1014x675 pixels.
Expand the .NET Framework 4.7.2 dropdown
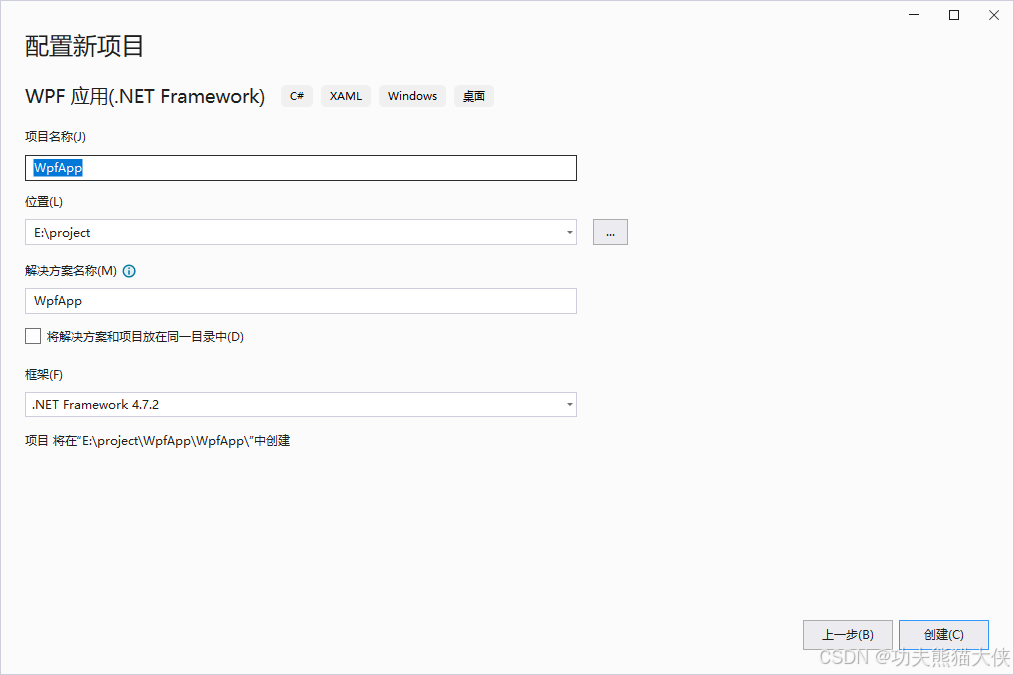pyautogui.click(x=301, y=405)
